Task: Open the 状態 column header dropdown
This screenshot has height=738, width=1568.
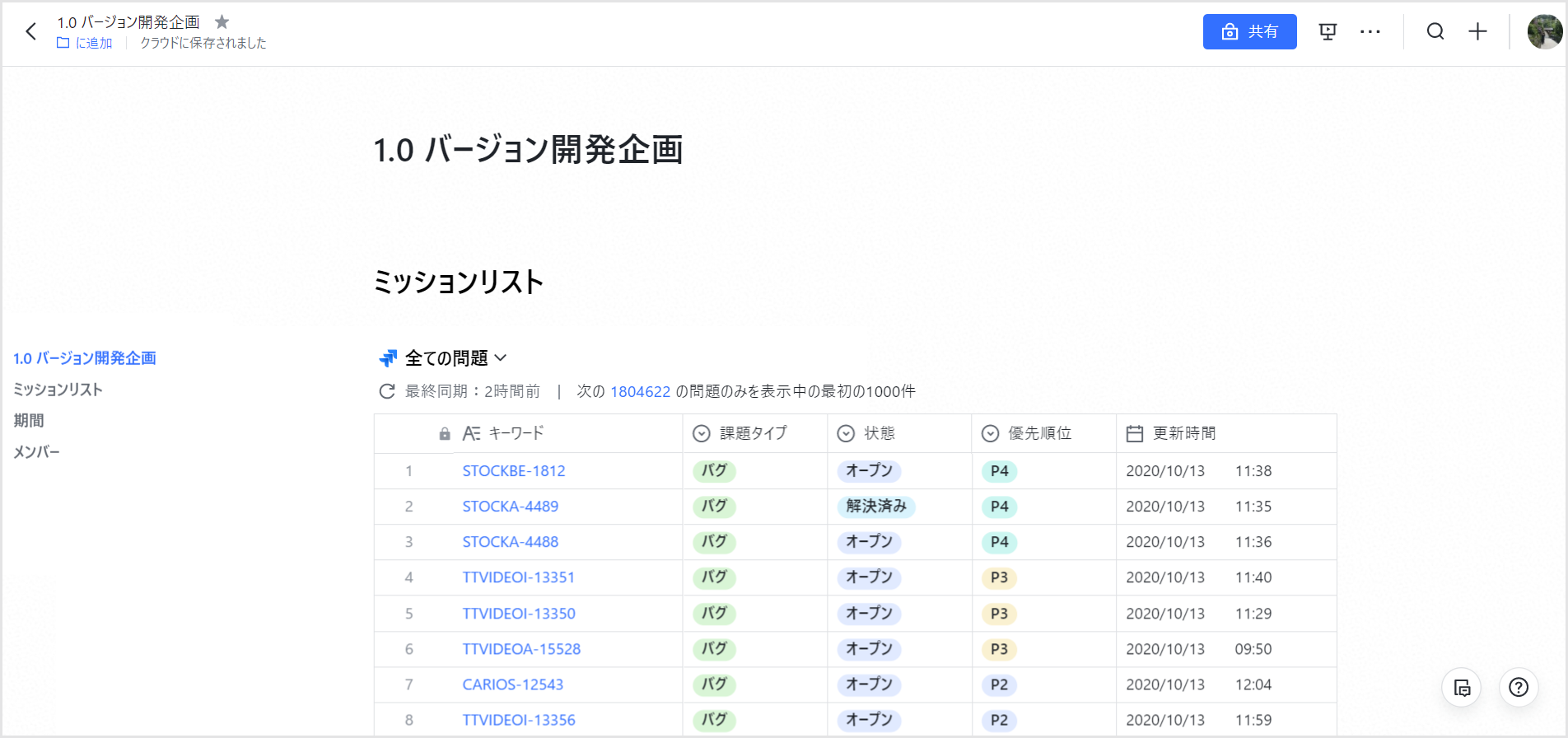Action: 846,434
